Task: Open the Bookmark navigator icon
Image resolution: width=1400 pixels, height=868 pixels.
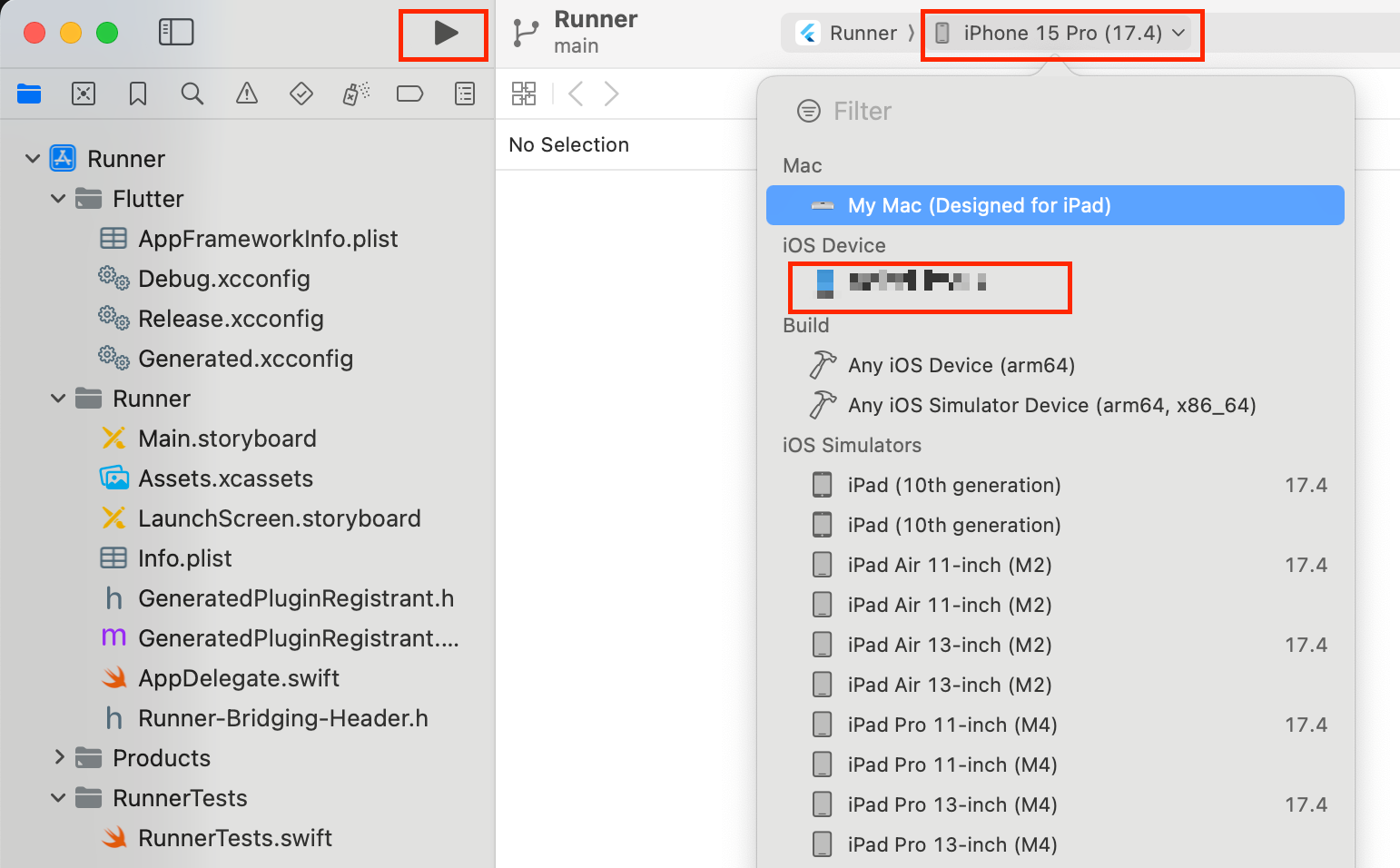Action: point(138,94)
